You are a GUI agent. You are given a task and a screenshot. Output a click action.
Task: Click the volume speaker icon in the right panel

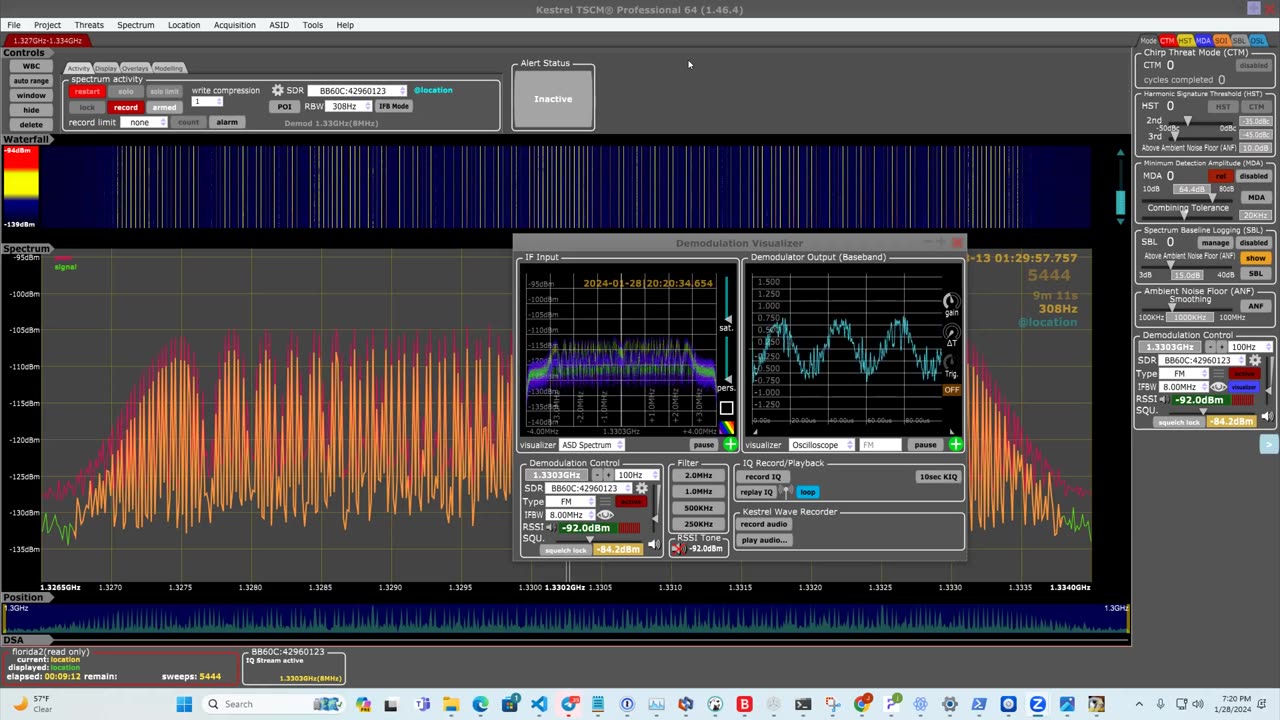click(1267, 416)
